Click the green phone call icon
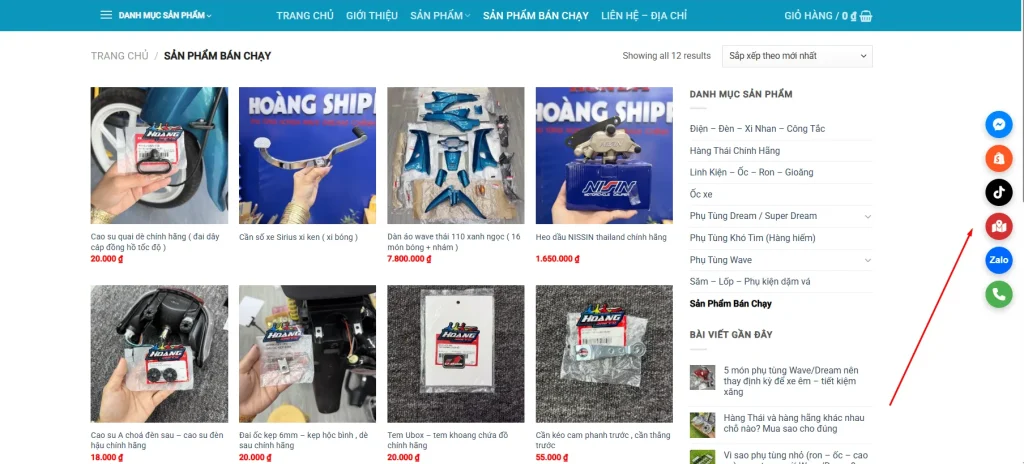 click(999, 294)
